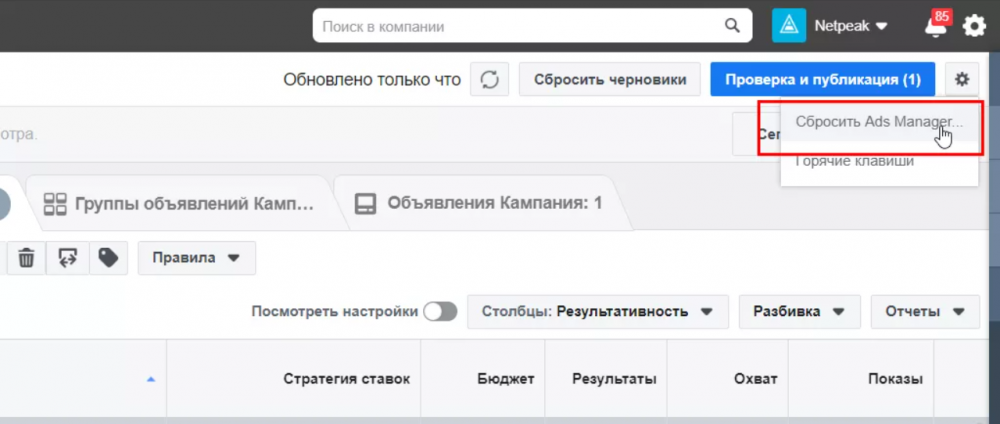Image resolution: width=1000 pixels, height=424 pixels.
Task: Click the tag label icon
Action: point(108,258)
